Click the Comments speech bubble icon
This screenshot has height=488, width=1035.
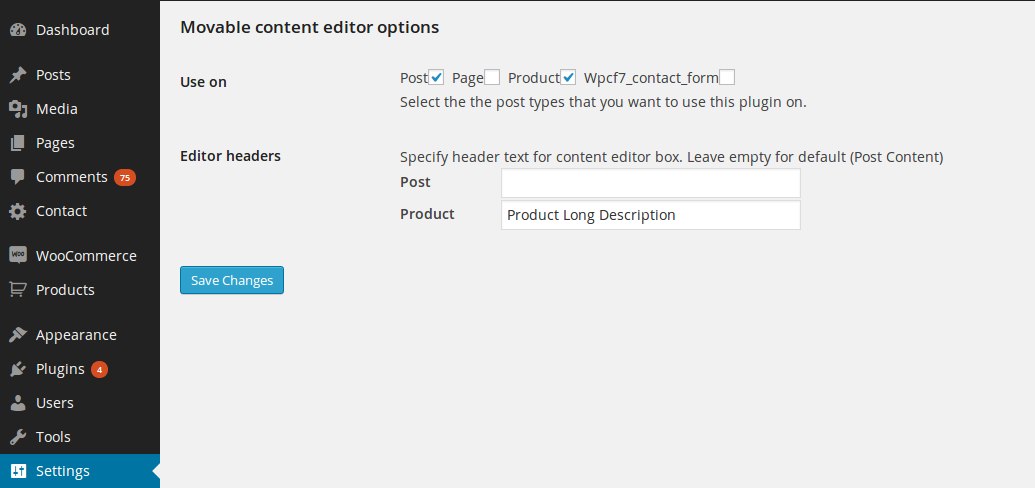coord(18,177)
